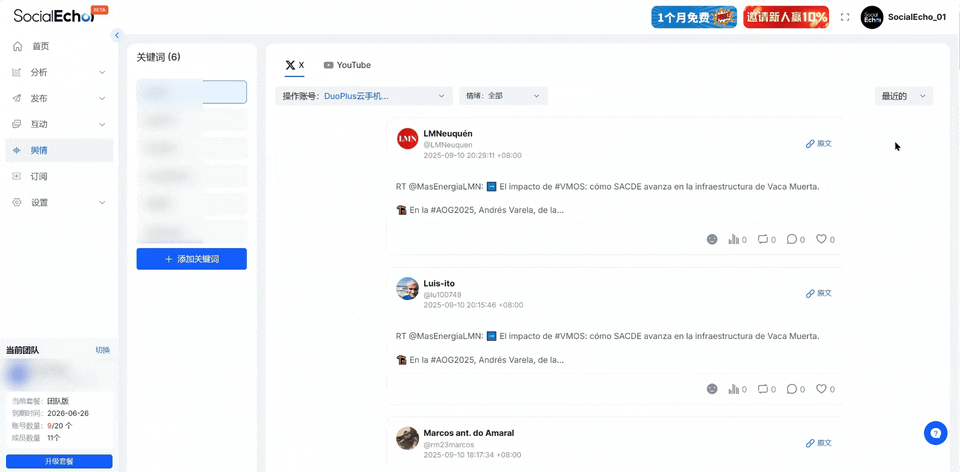Click the fullscreen icon in the header
The height and width of the screenshot is (472, 960).
(845, 17)
